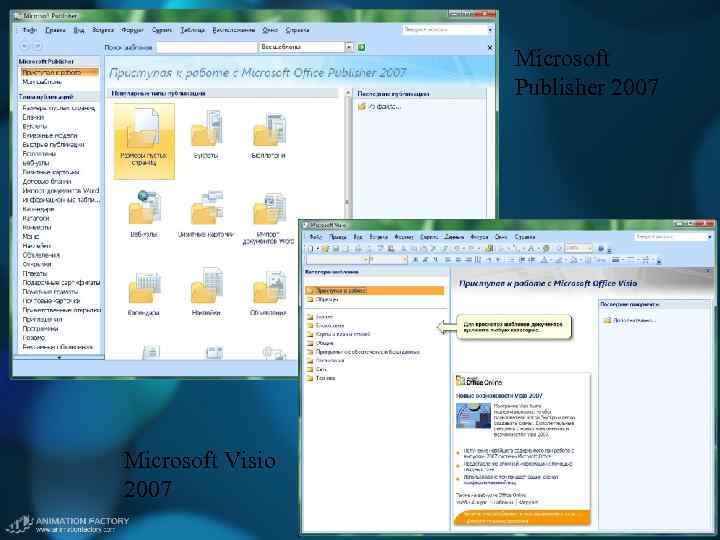This screenshot has height=540, width=720.
Task: Open the Бюллетени folder icon in Publisher
Action: pyautogui.click(x=269, y=129)
